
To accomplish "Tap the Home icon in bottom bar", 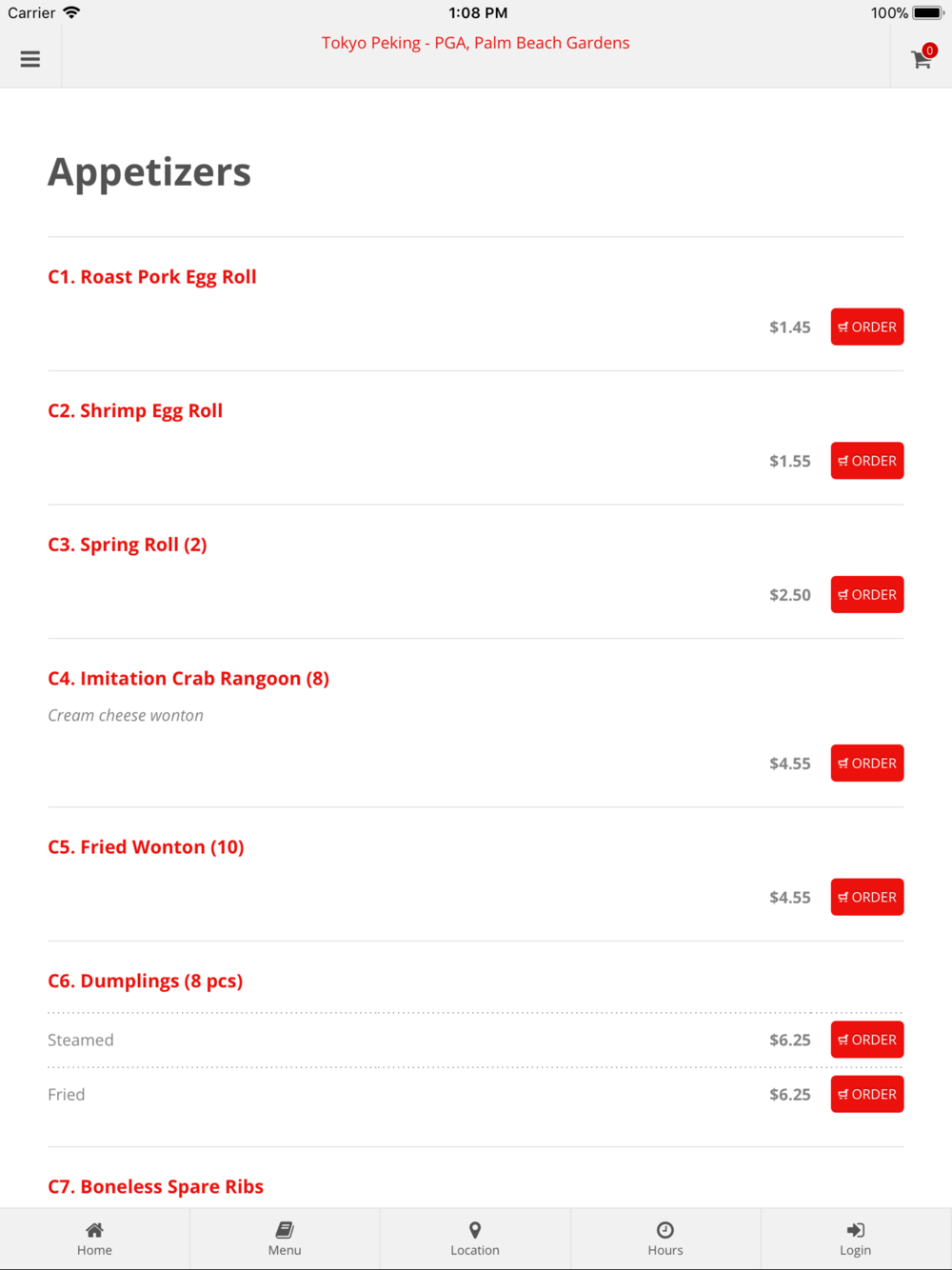I will [x=94, y=1230].
